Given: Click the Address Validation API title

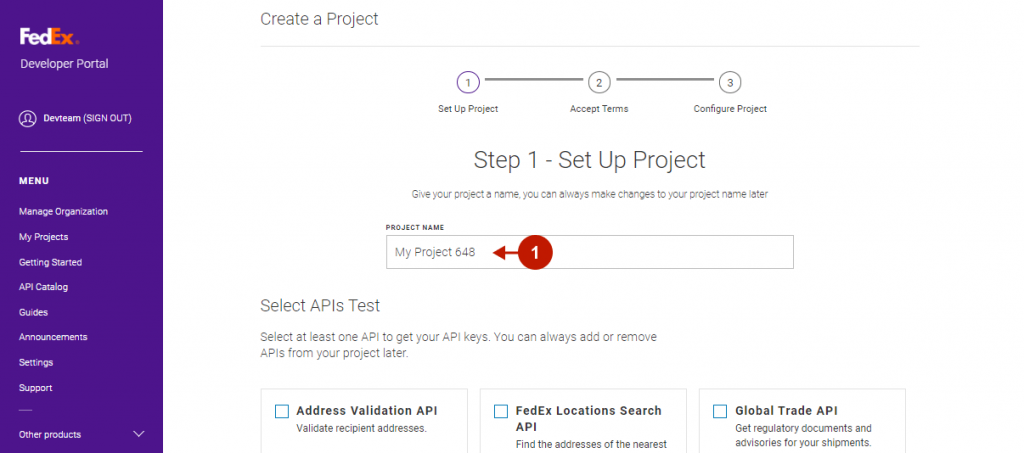Looking at the screenshot, I should (367, 411).
